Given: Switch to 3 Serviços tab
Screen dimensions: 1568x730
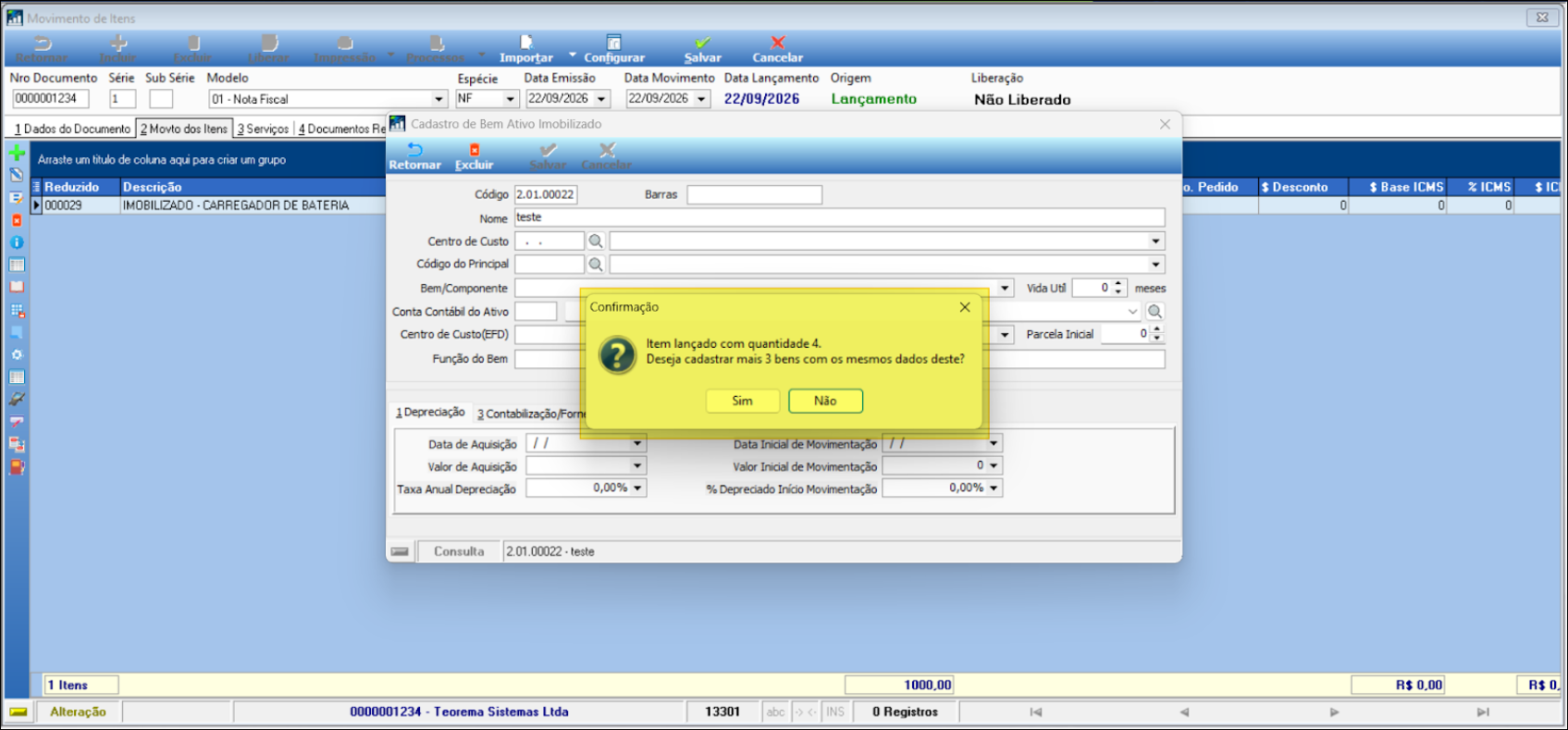Looking at the screenshot, I should (264, 129).
